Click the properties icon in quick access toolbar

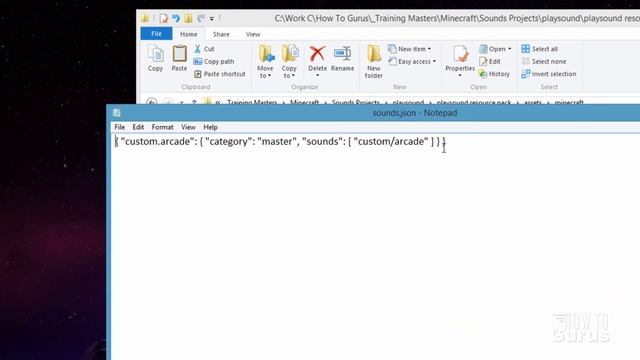pyautogui.click(x=164, y=18)
